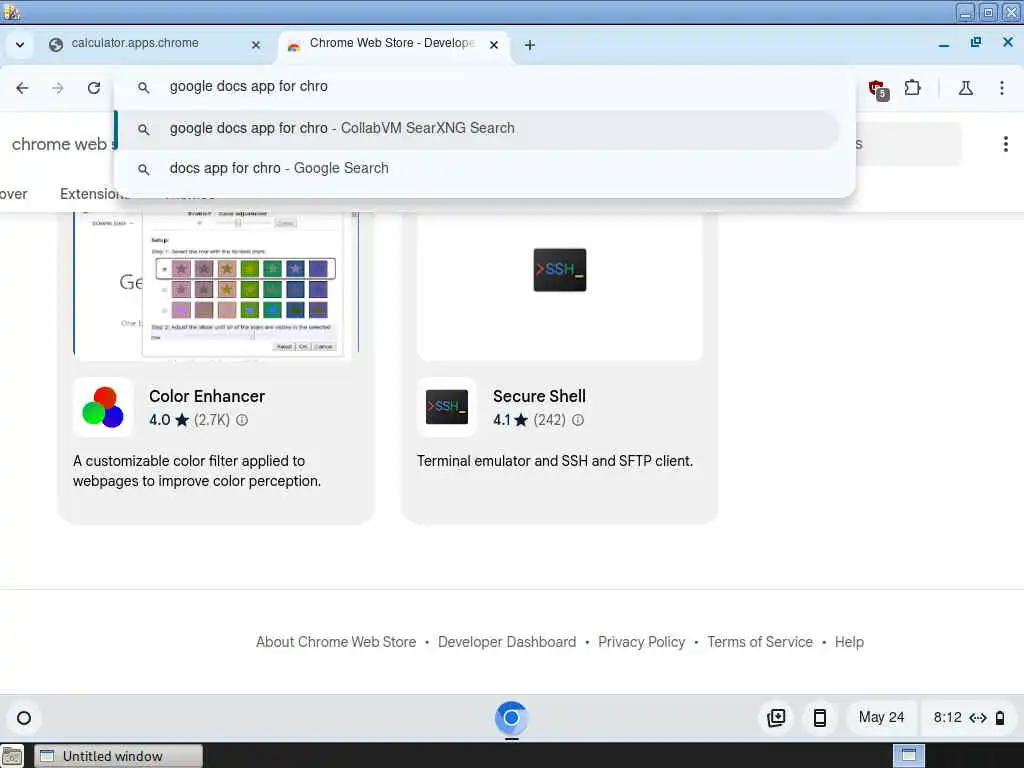Click the Secure Shell description text
Screen dimensions: 1024x768
coord(554,461)
